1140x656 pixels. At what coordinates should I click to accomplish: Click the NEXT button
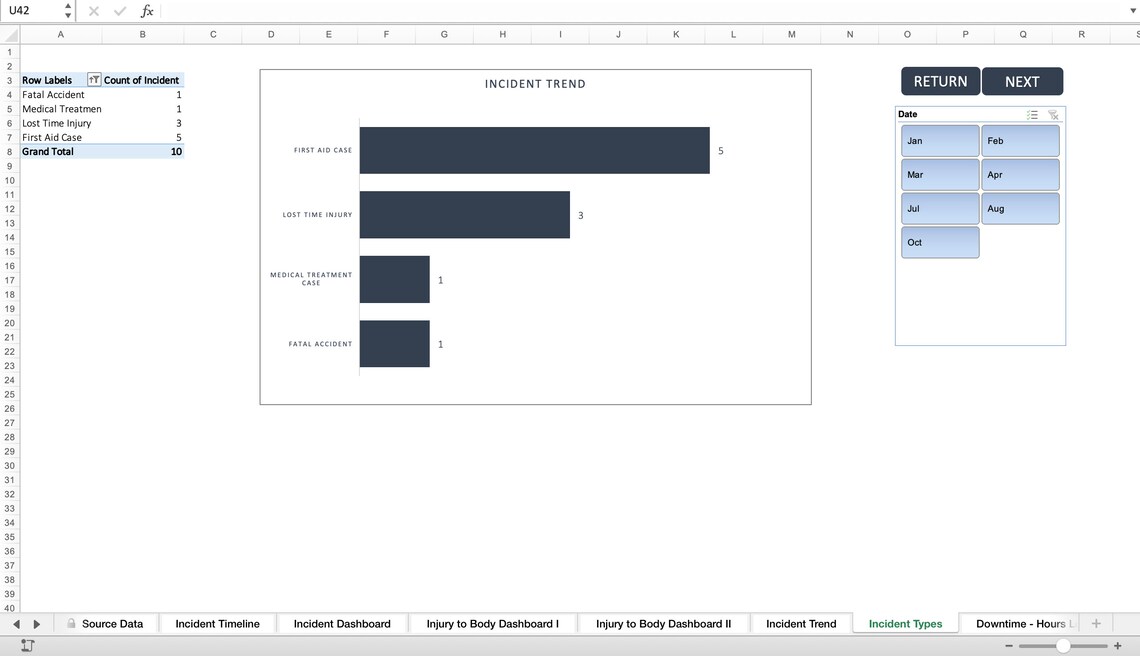1022,81
